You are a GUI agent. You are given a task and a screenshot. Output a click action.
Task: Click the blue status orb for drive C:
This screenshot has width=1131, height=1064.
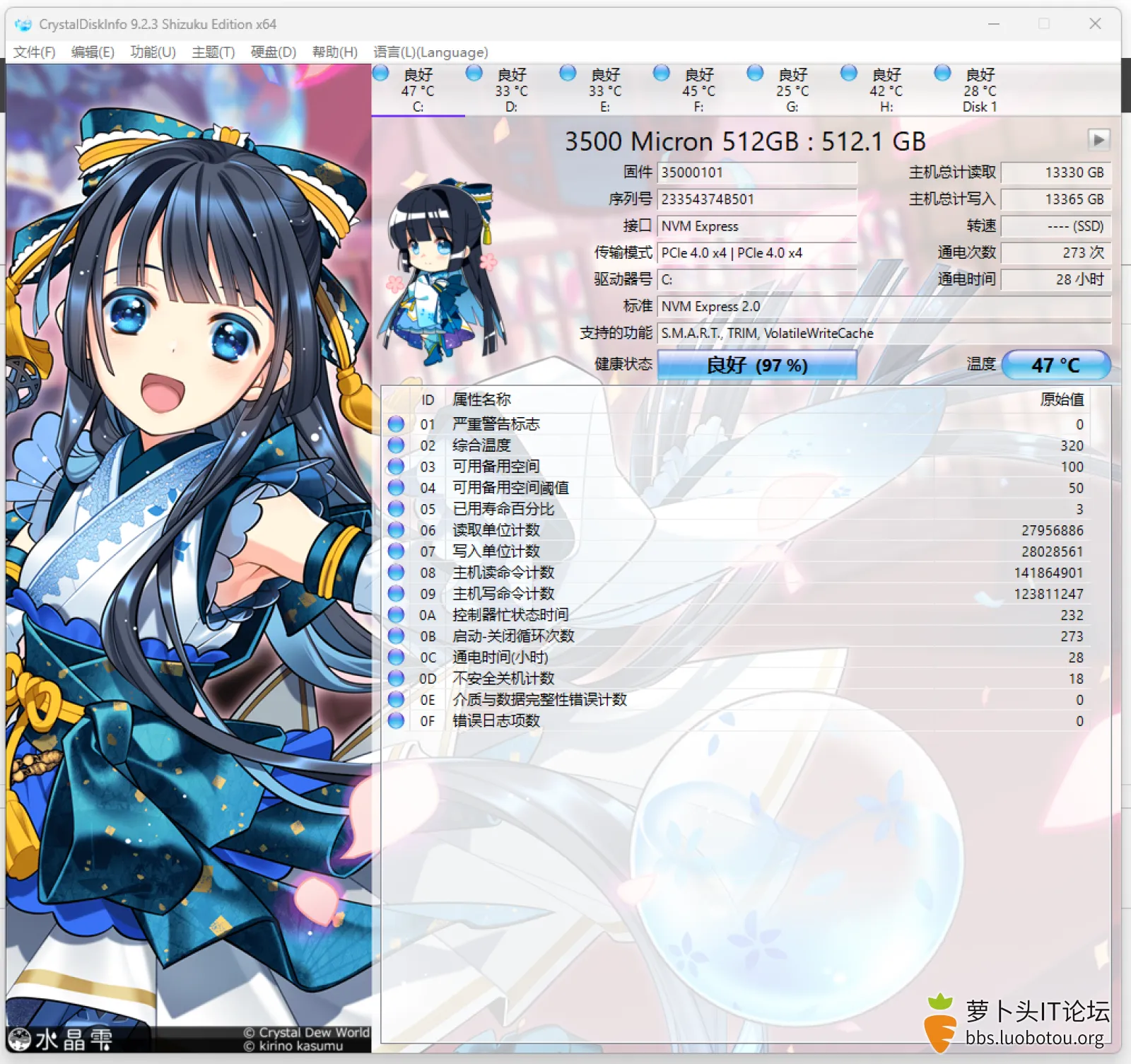point(380,73)
